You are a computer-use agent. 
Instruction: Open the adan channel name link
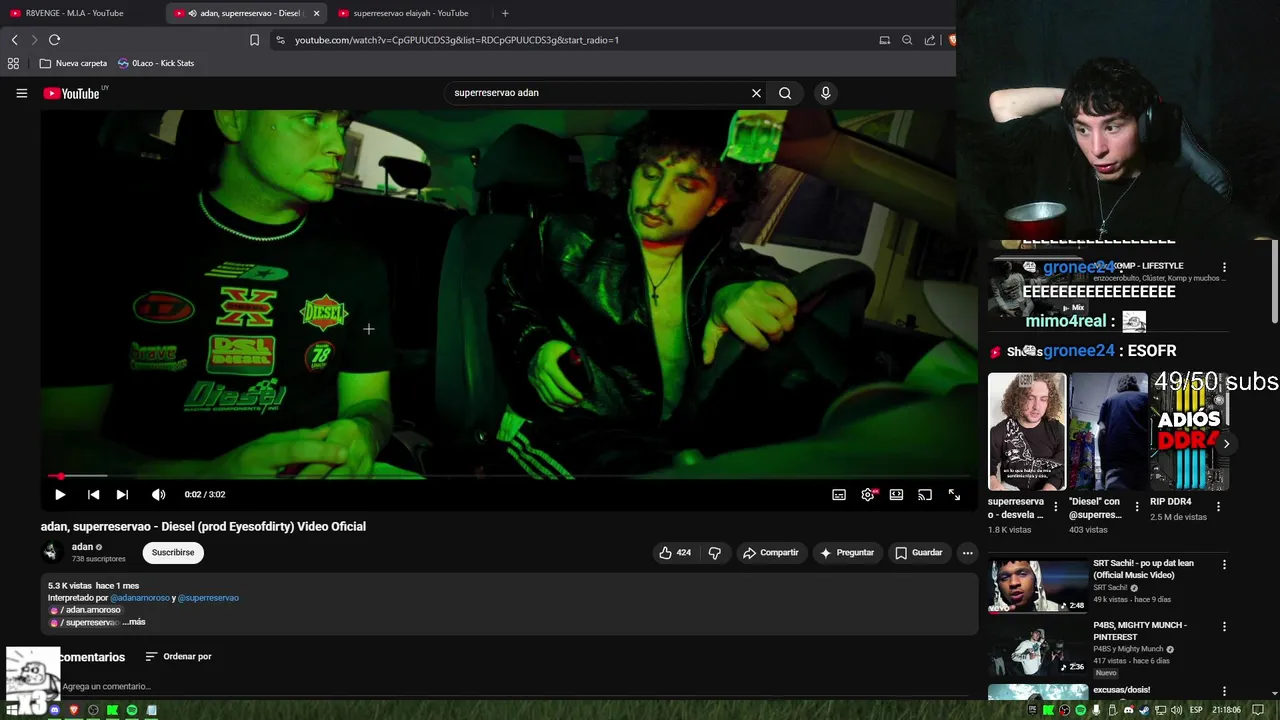(82, 547)
